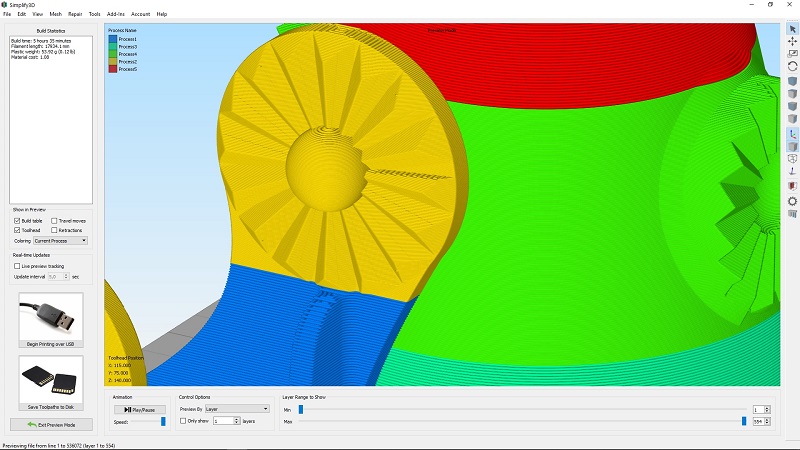Click the animation Speed slider handle
This screenshot has height=450, width=800.
point(163,421)
